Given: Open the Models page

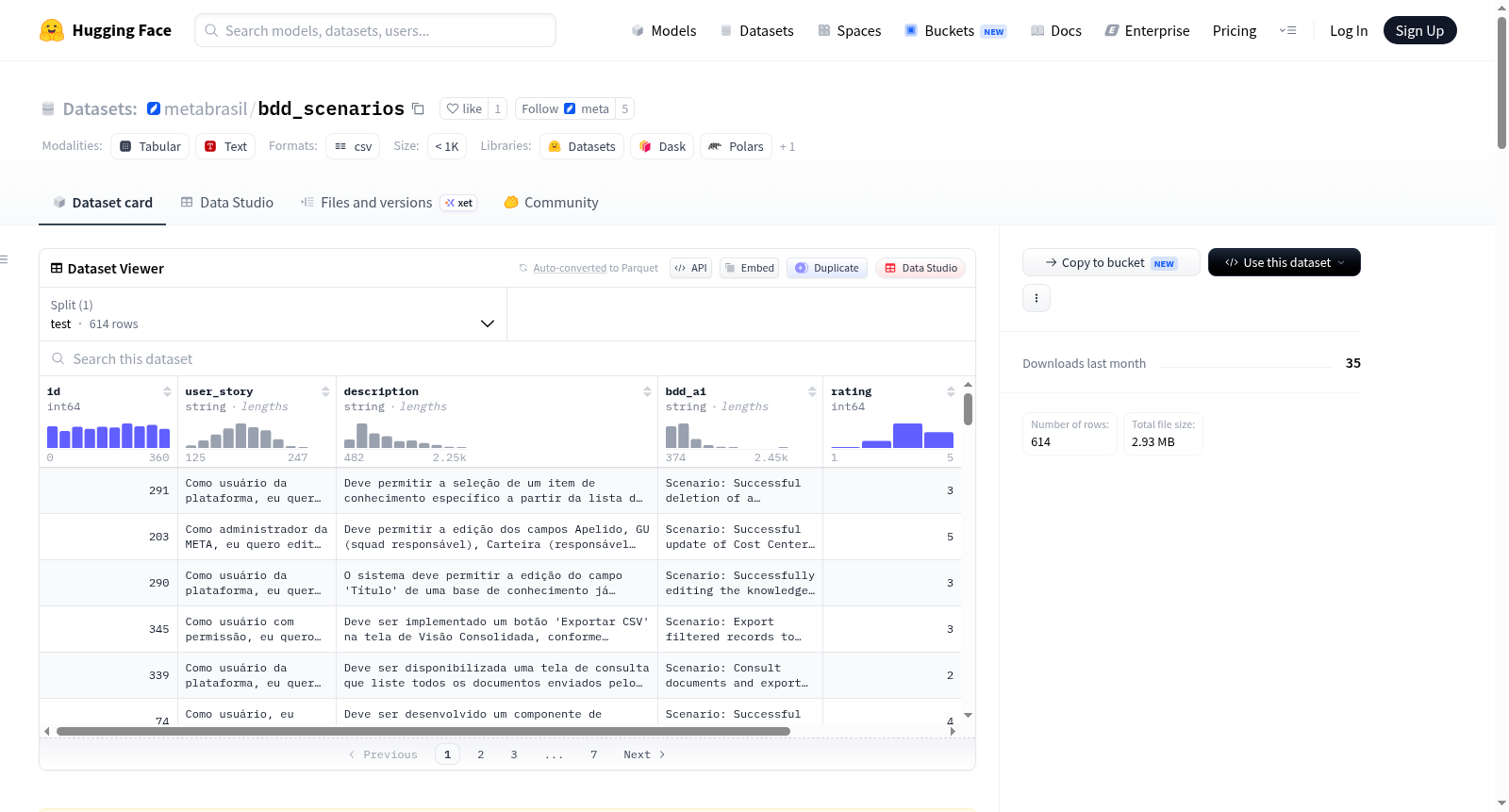Looking at the screenshot, I should [x=664, y=30].
